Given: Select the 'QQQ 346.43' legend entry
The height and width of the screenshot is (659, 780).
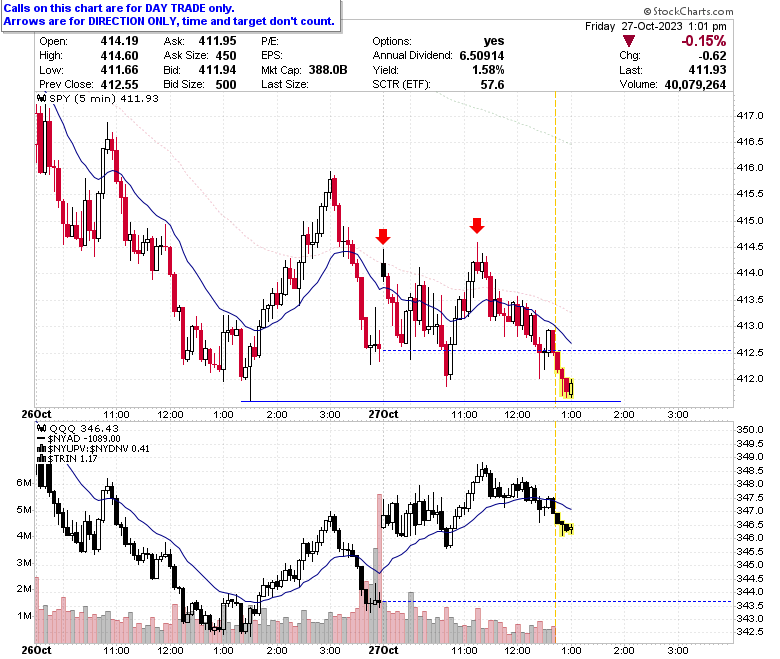Looking at the screenshot, I should click(84, 428).
